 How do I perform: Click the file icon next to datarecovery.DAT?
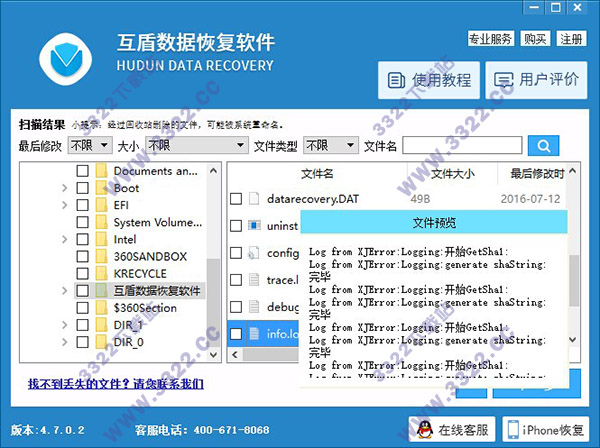[x=254, y=199]
